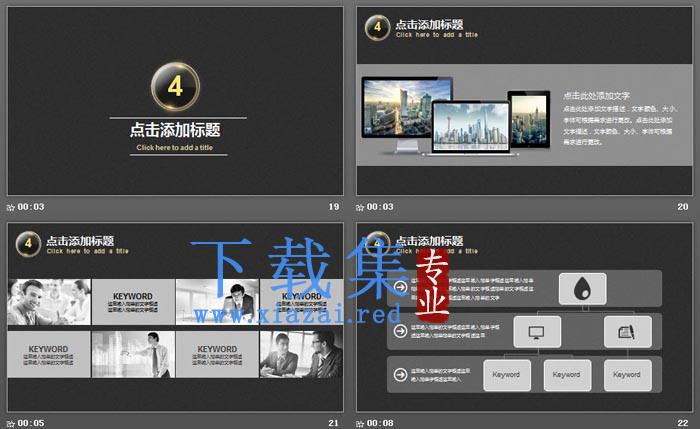Click the 00:08 timing label under slide 22
700x429 pixels.
(x=380, y=423)
